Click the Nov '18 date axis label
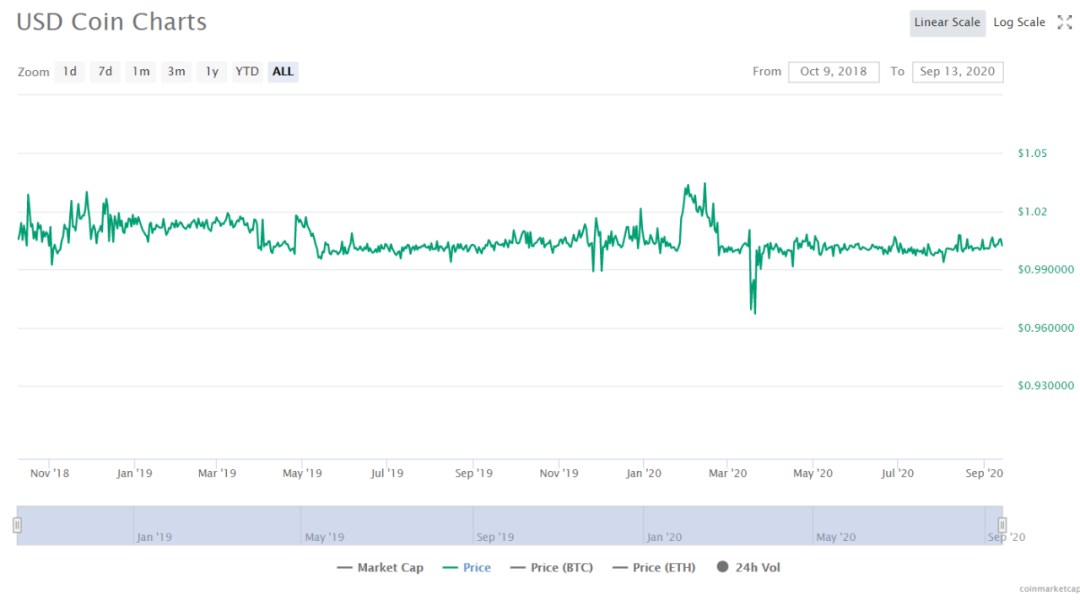Image resolution: width=1080 pixels, height=606 pixels. pyautogui.click(x=50, y=474)
